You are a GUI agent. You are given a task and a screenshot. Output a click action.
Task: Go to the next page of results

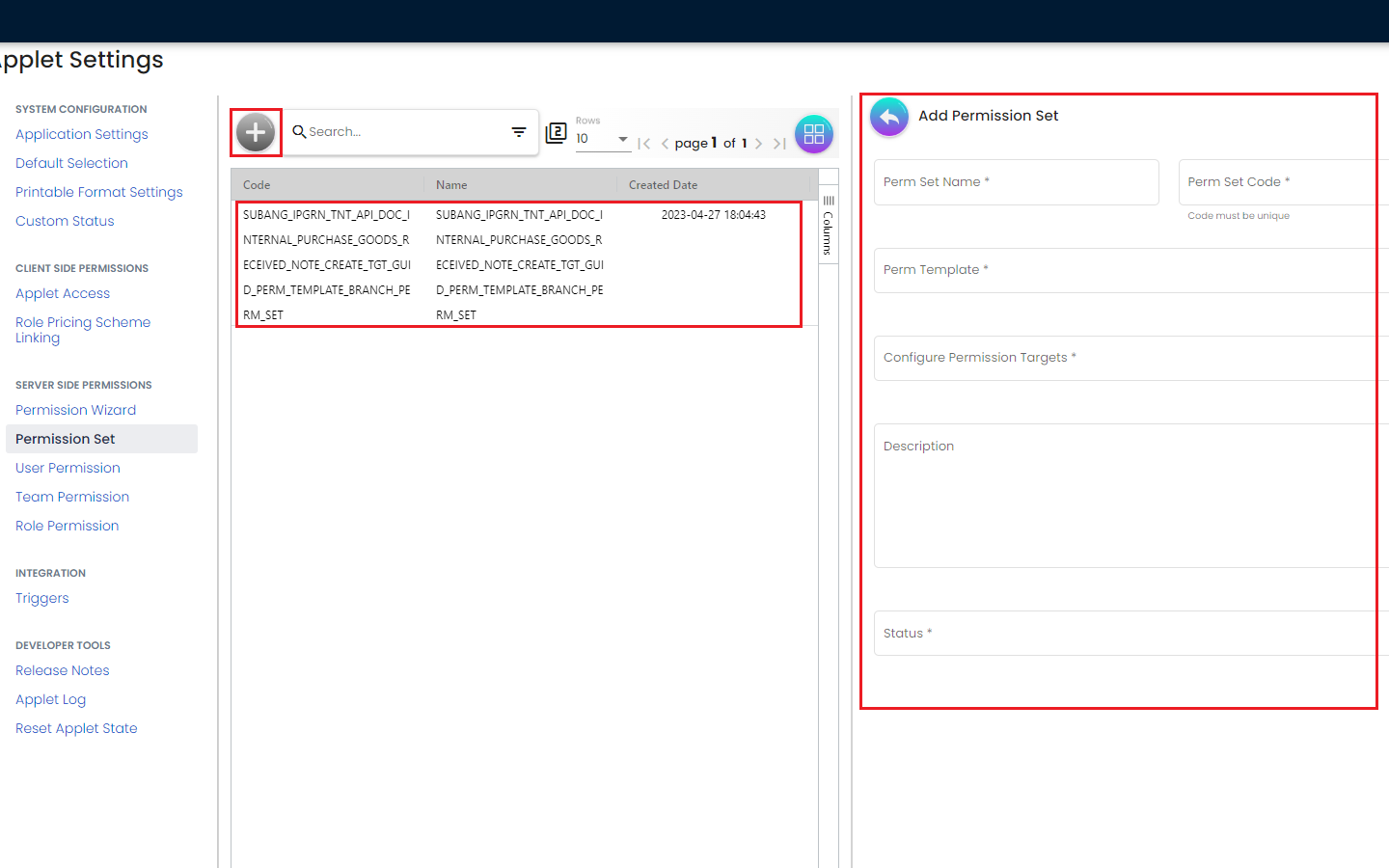759,144
